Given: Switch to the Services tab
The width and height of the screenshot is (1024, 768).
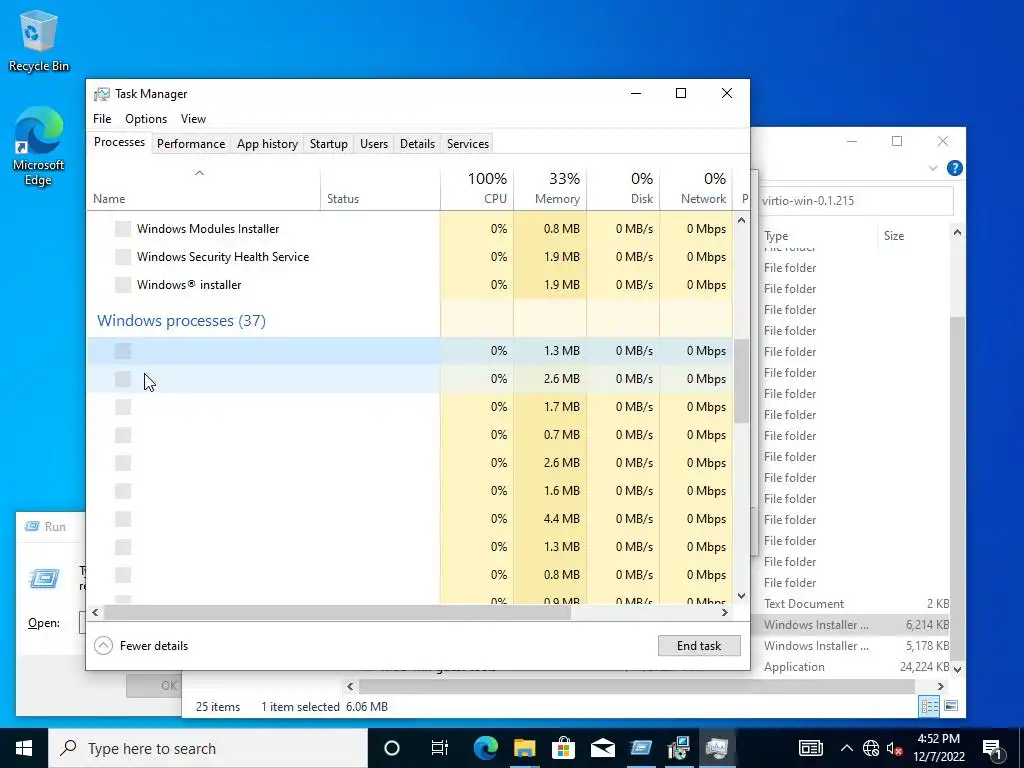Looking at the screenshot, I should pos(468,144).
